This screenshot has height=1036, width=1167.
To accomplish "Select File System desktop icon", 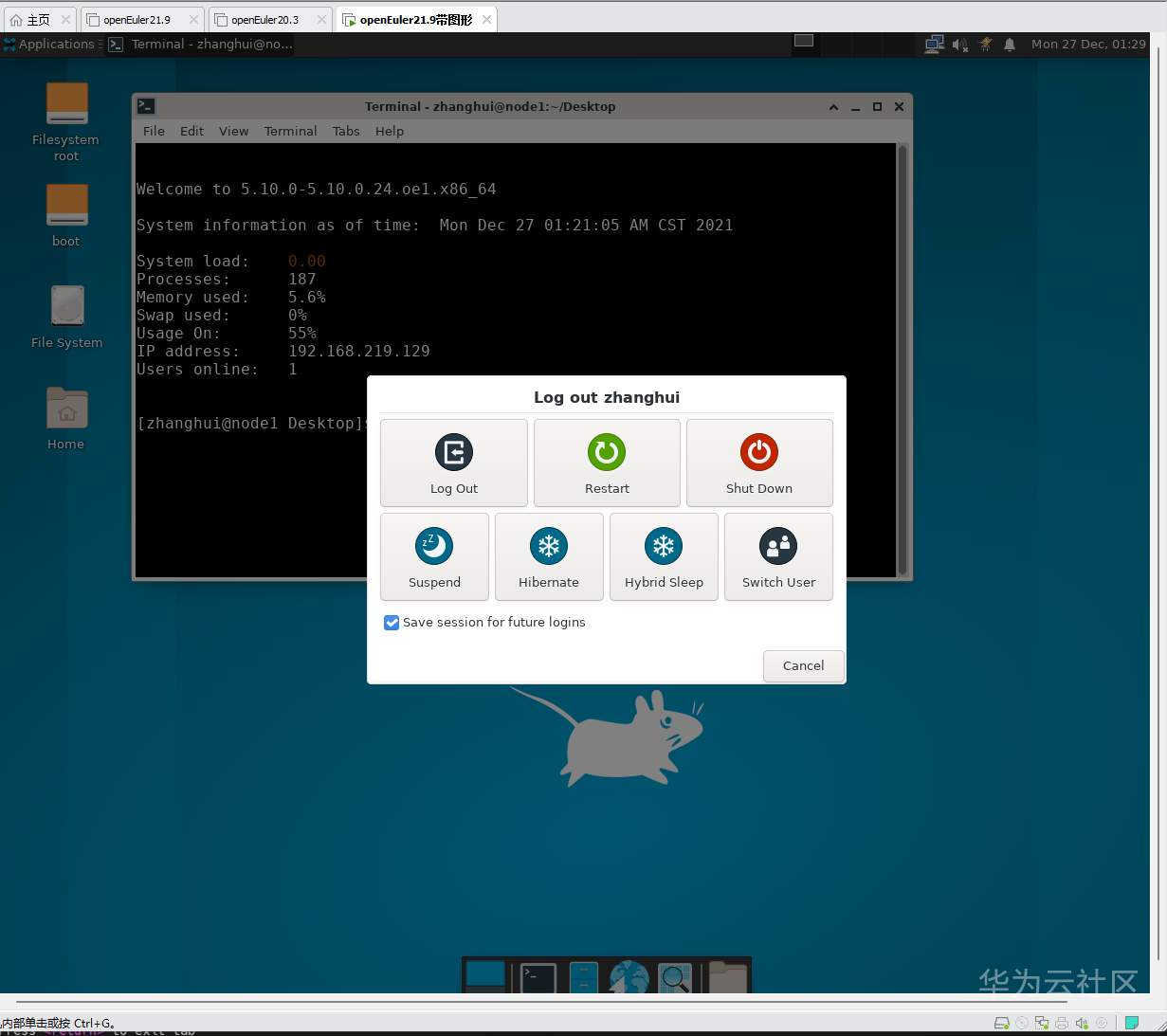I will pos(66,318).
